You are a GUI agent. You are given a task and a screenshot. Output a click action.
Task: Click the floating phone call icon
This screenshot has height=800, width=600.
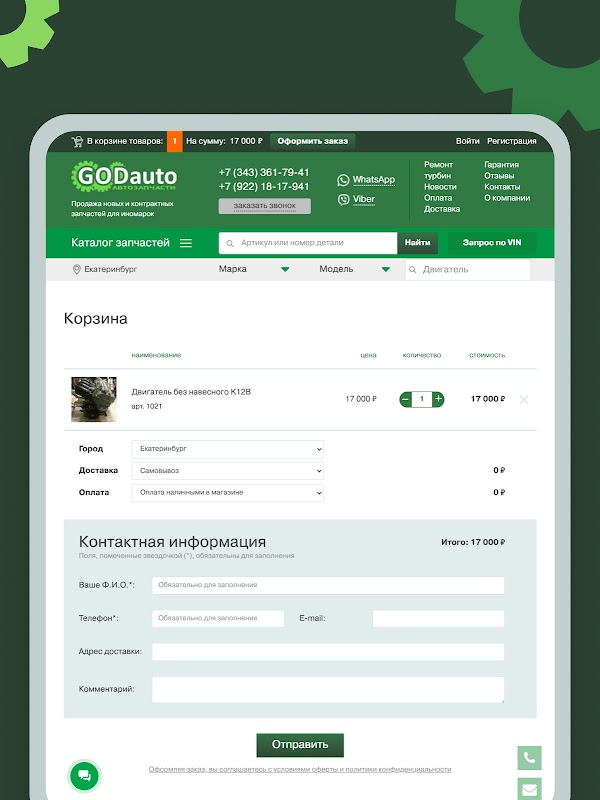[x=530, y=758]
